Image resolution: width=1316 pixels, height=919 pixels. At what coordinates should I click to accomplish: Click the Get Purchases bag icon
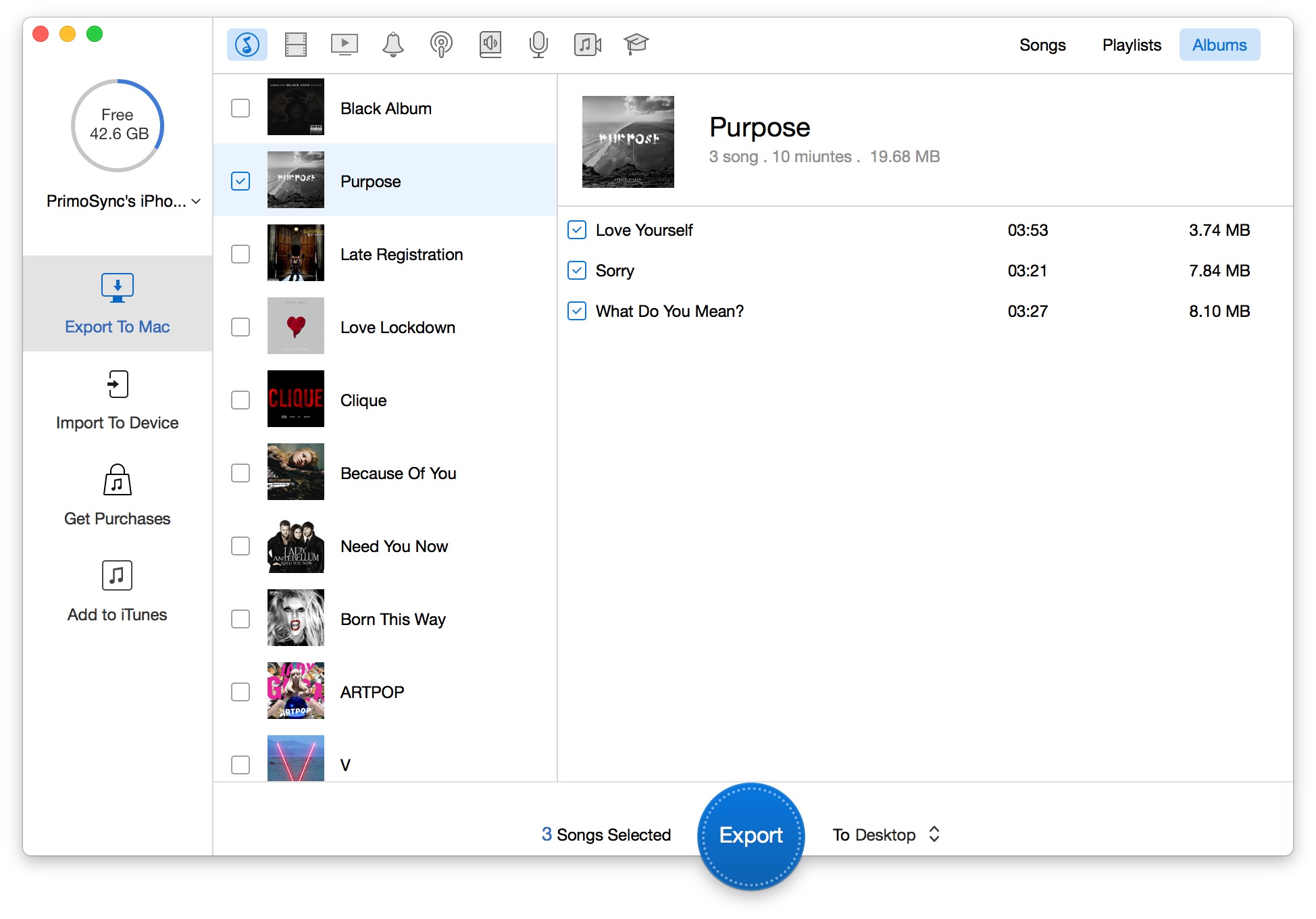click(118, 480)
